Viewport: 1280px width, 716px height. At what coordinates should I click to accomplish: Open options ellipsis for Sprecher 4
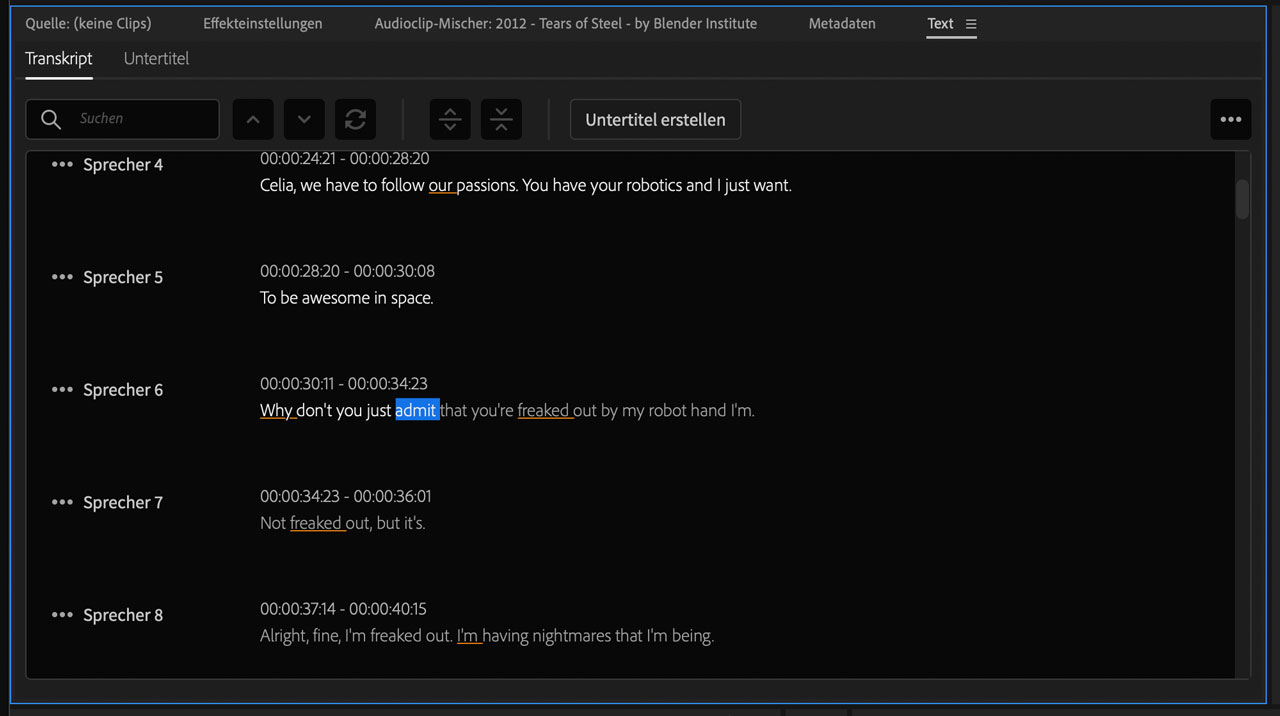(x=62, y=164)
